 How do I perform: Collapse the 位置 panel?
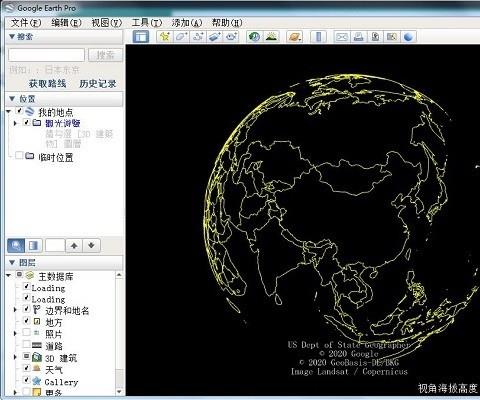tap(12, 99)
